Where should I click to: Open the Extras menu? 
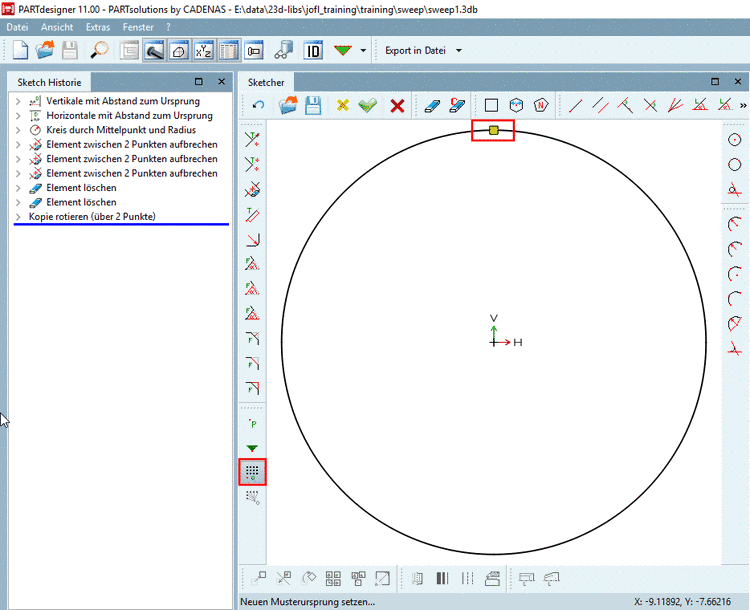pyautogui.click(x=98, y=26)
